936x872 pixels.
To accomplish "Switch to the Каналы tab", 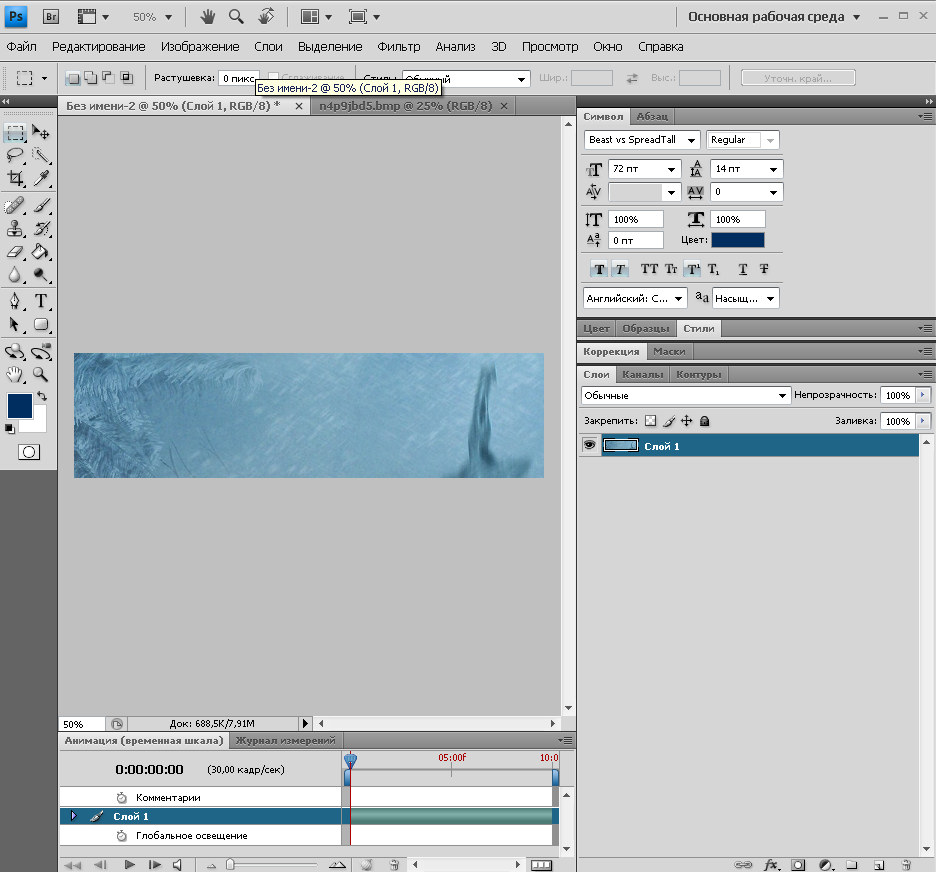I will [x=642, y=375].
